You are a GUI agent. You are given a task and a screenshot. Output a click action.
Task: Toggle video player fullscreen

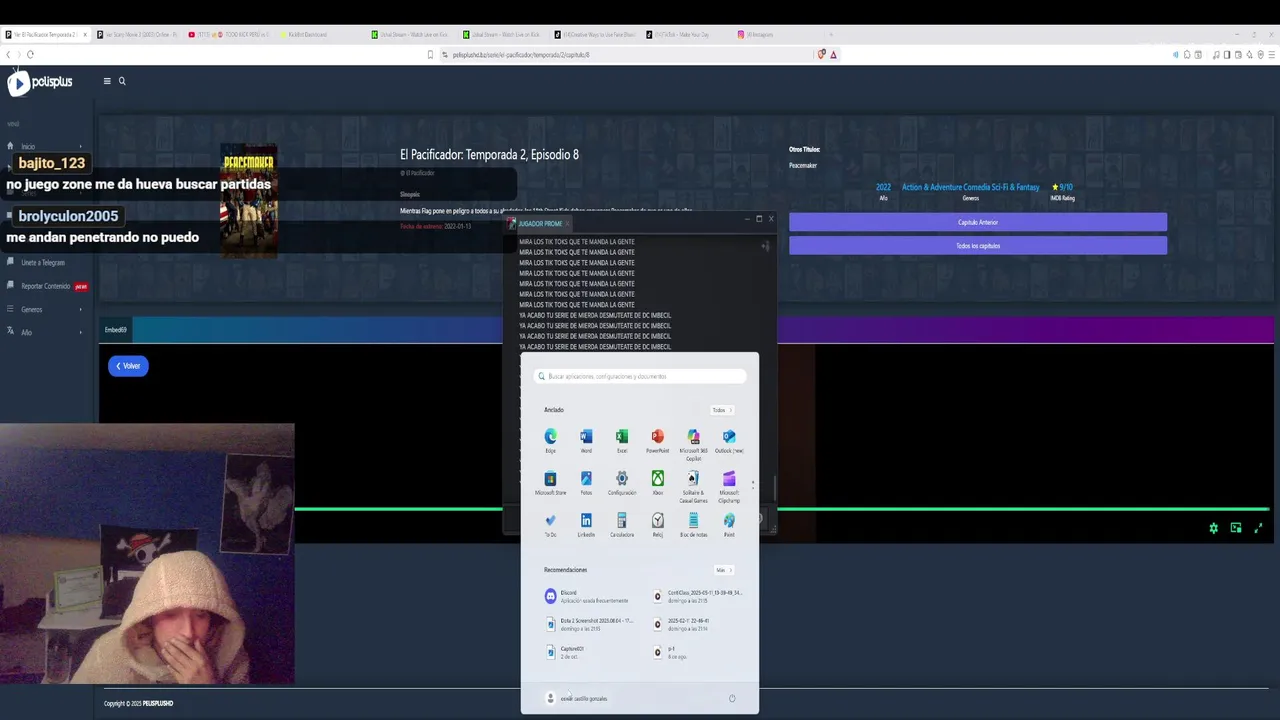click(x=1259, y=528)
